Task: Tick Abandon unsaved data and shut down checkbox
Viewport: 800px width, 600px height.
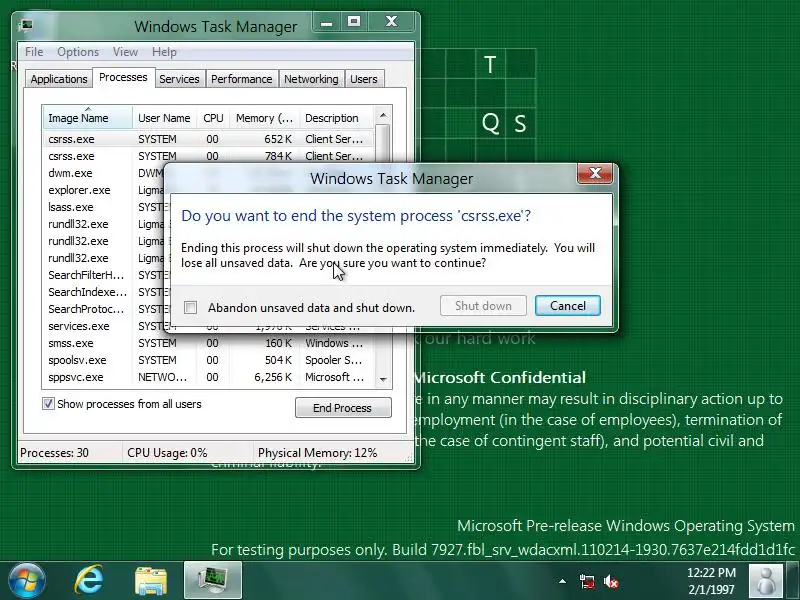Action: click(x=190, y=307)
